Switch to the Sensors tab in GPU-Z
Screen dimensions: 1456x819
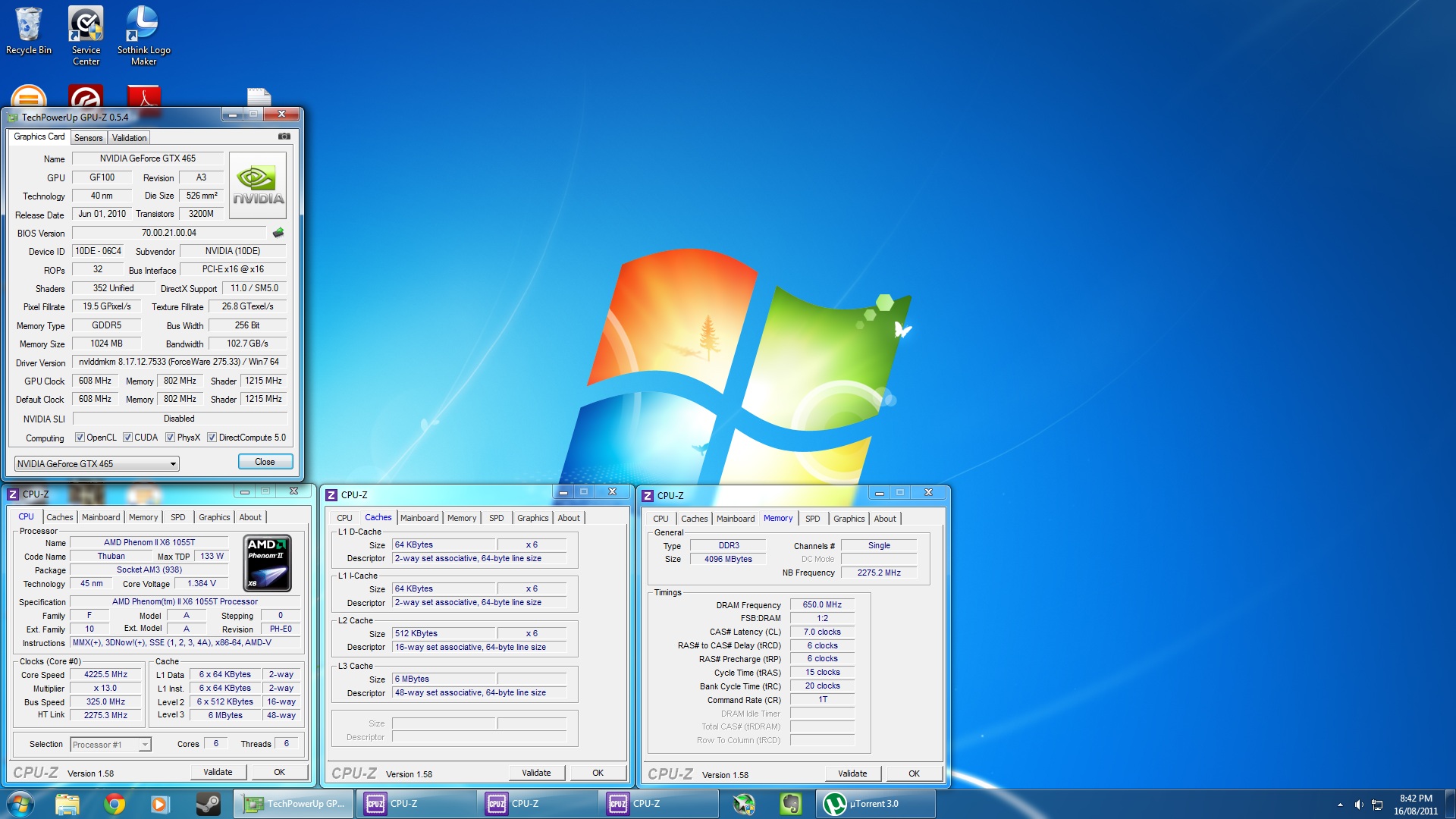(x=89, y=138)
